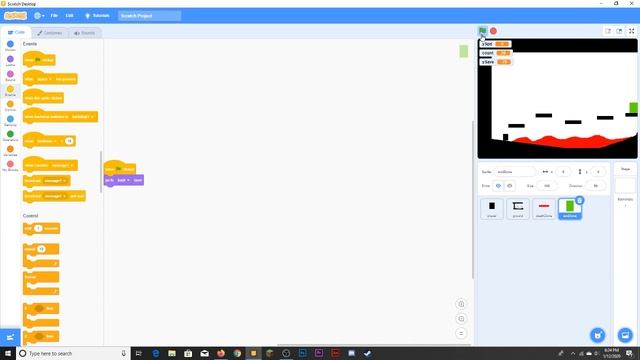640x360 pixels.
Task: Switch to the Costumes tab
Action: pyautogui.click(x=50, y=33)
